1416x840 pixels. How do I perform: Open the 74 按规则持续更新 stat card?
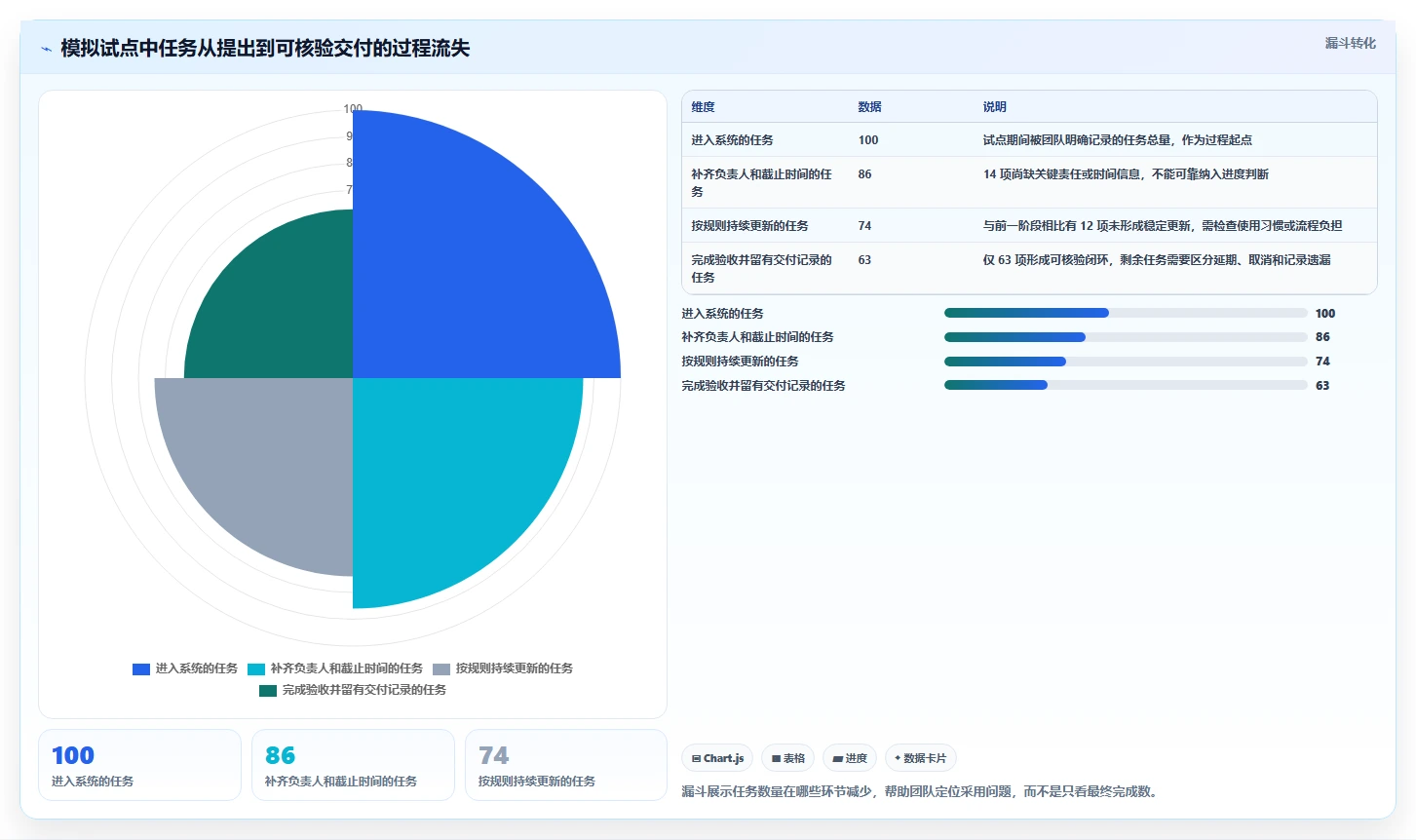(566, 765)
